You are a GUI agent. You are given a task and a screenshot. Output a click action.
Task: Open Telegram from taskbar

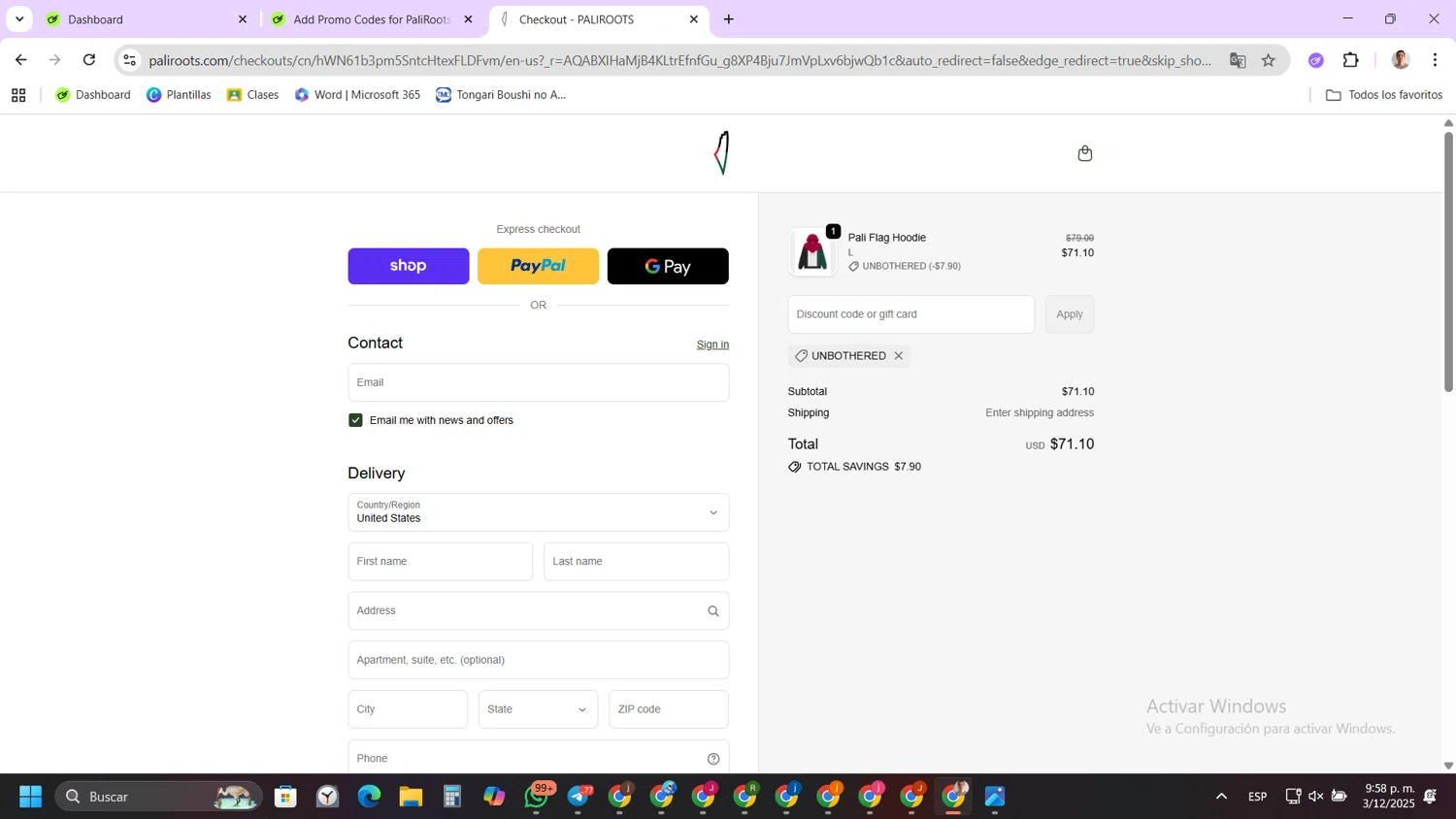[x=579, y=797]
